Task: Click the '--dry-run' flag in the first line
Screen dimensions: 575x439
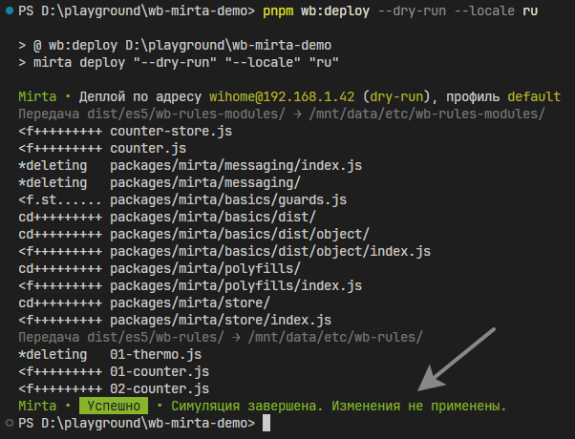Action: pos(411,11)
